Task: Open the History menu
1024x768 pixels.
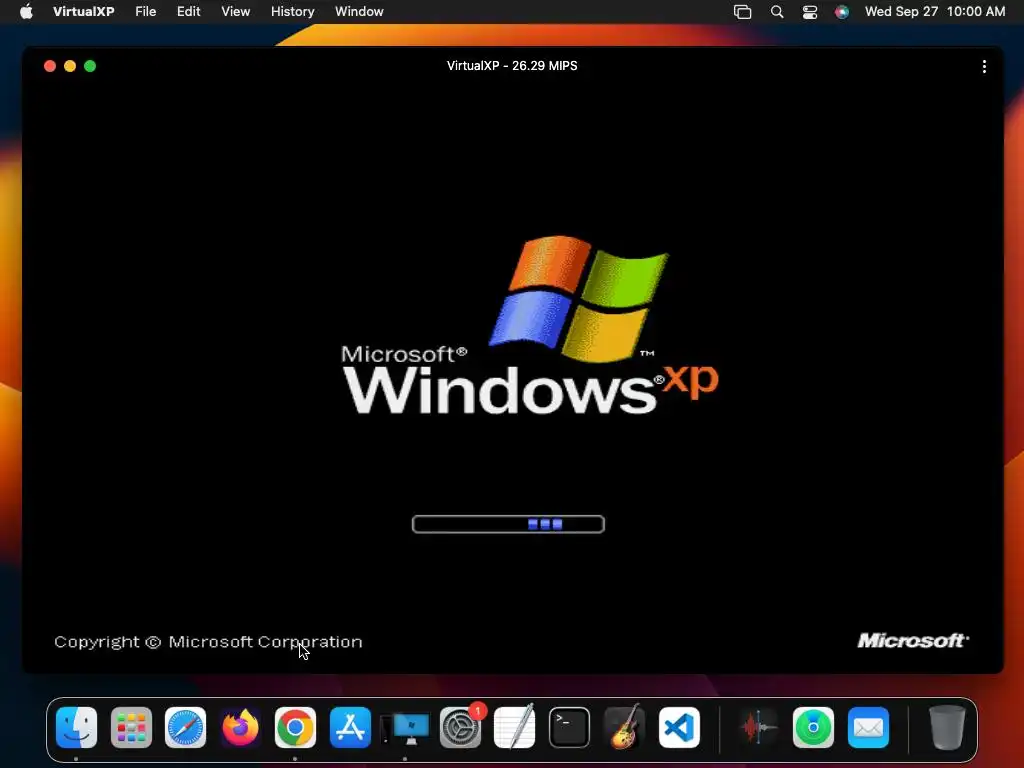Action: (293, 12)
